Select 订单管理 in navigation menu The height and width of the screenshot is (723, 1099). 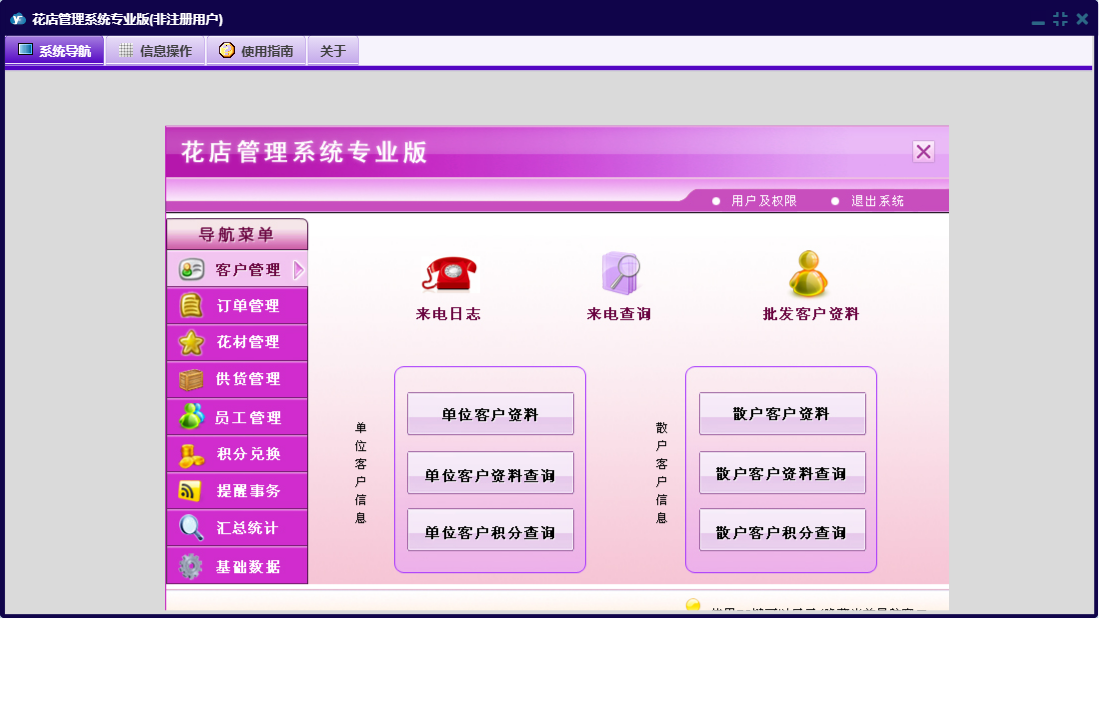click(237, 305)
